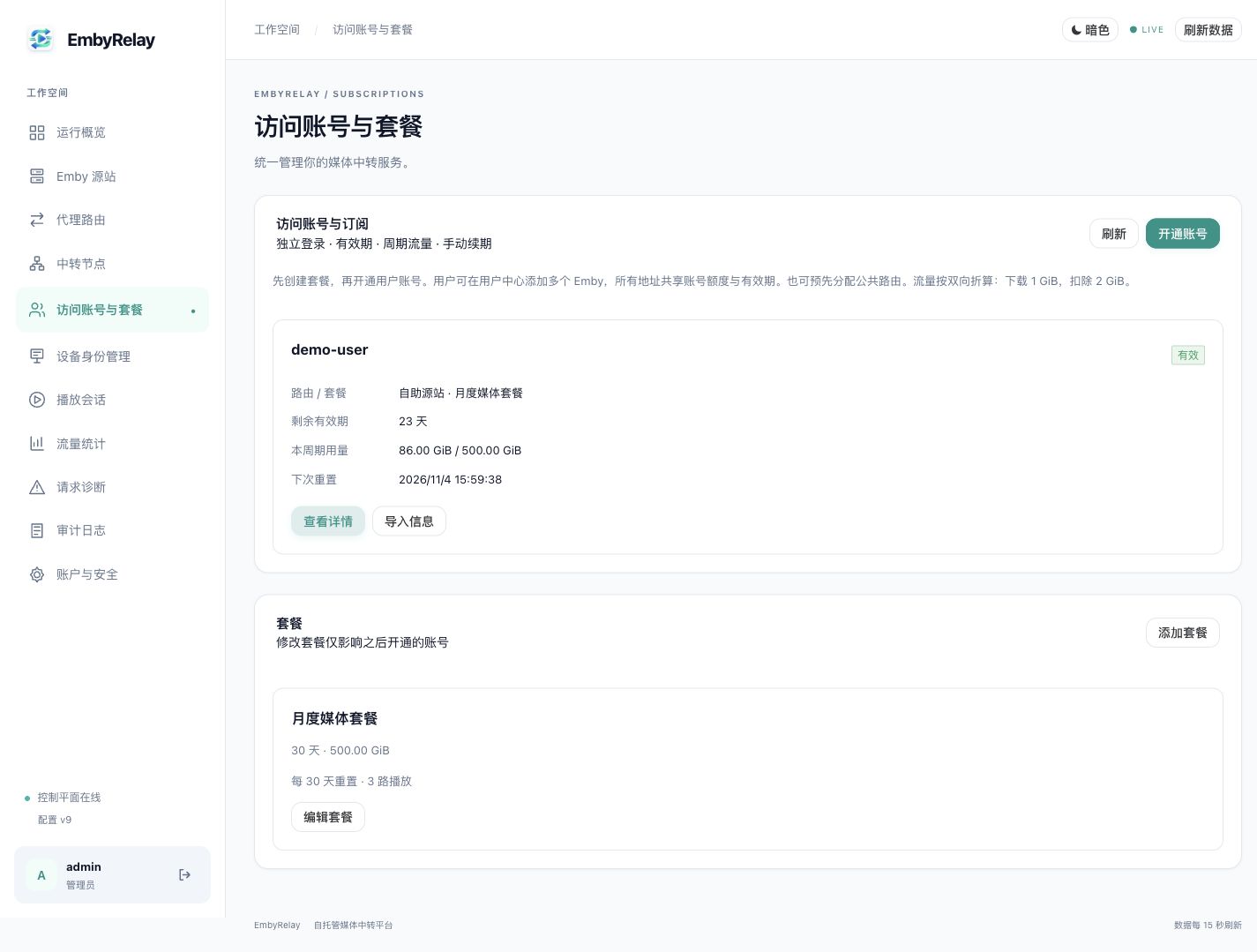Click the 开通账号 button
Viewport: 1257px width, 952px height.
[1183, 234]
